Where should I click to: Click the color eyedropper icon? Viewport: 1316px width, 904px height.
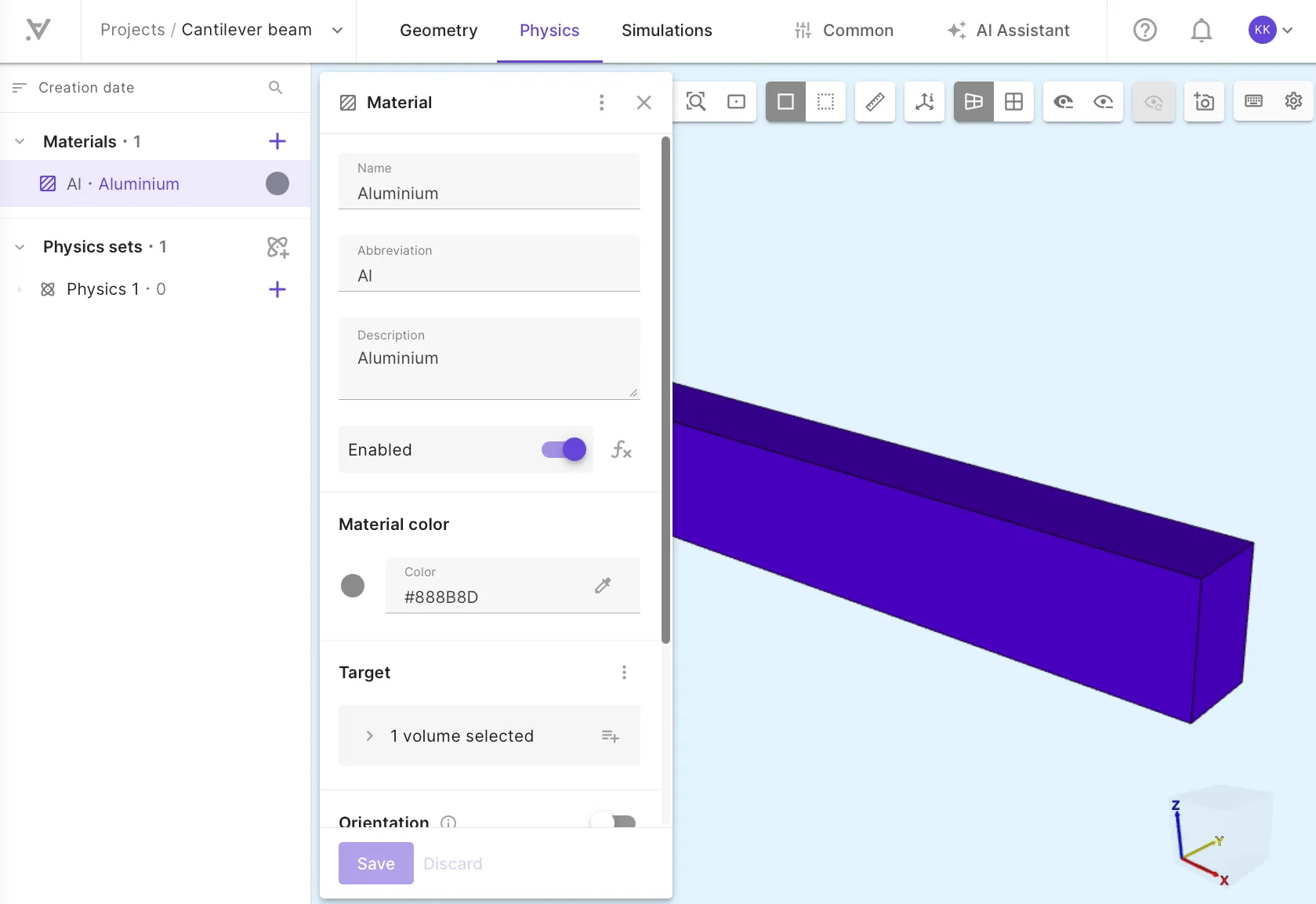click(603, 586)
